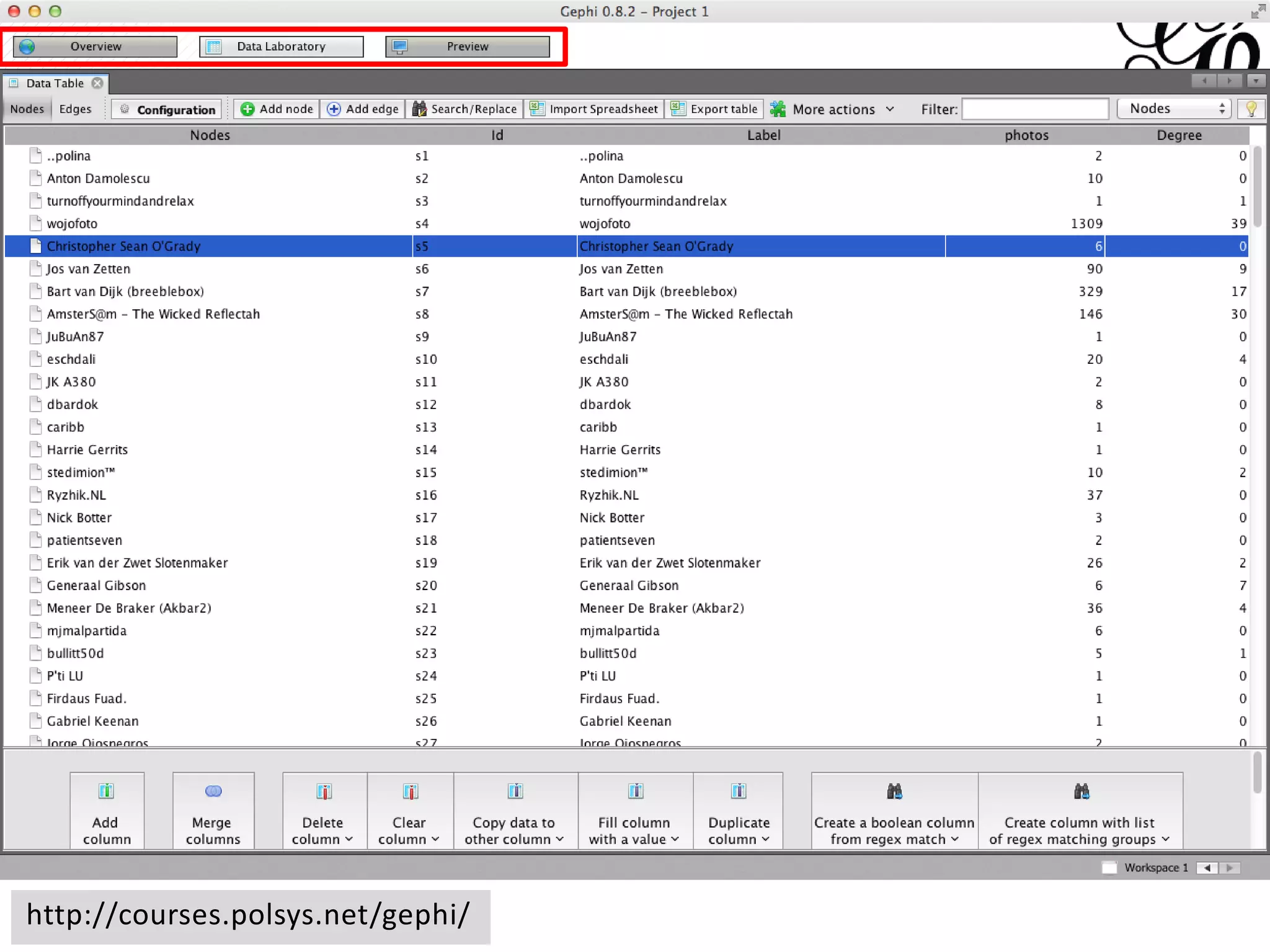Viewport: 1270px width, 952px height.
Task: Click the Export table icon
Action: [x=678, y=109]
